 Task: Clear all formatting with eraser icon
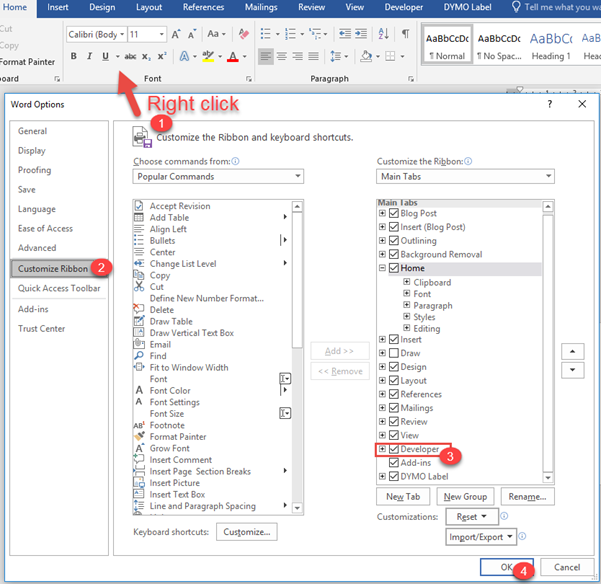[243, 34]
